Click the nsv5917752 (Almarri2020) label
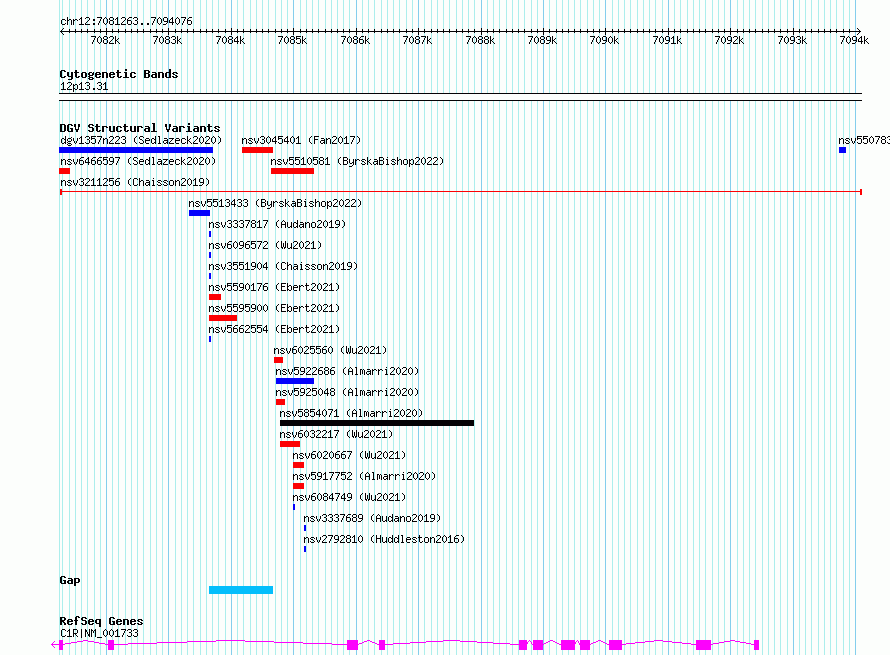This screenshot has width=890, height=655. (364, 476)
